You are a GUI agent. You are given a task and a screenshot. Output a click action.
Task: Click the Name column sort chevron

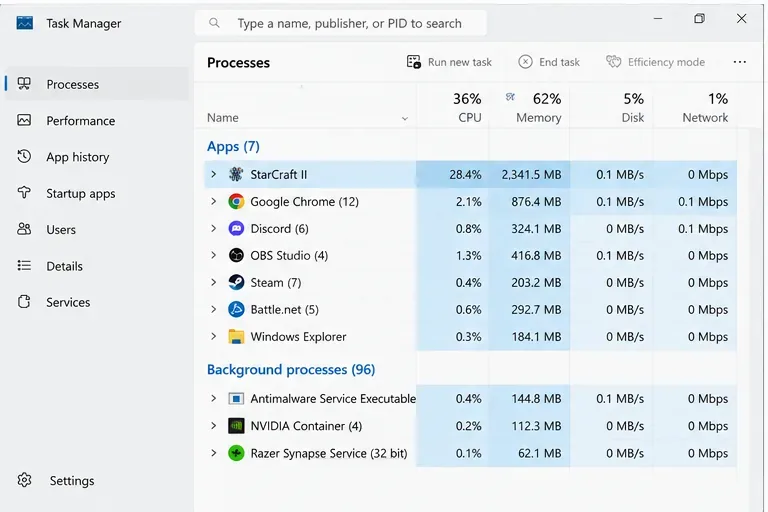[x=405, y=119]
